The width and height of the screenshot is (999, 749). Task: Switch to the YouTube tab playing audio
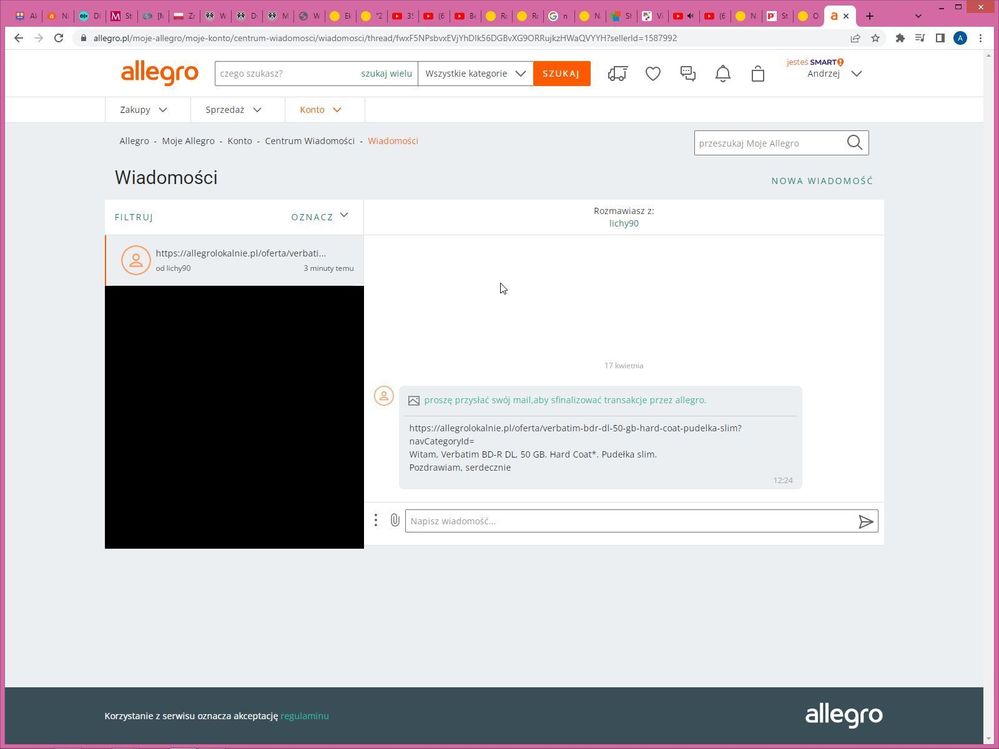pyautogui.click(x=682, y=16)
